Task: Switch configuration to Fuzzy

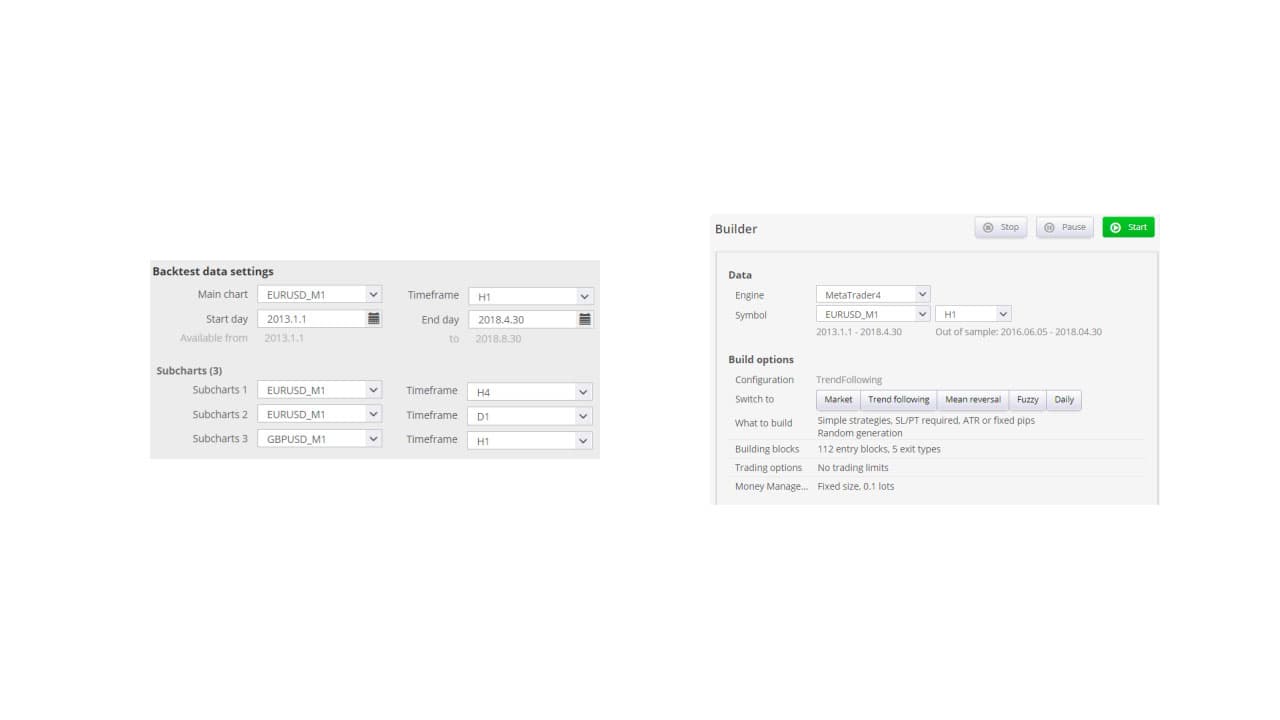Action: point(1027,399)
